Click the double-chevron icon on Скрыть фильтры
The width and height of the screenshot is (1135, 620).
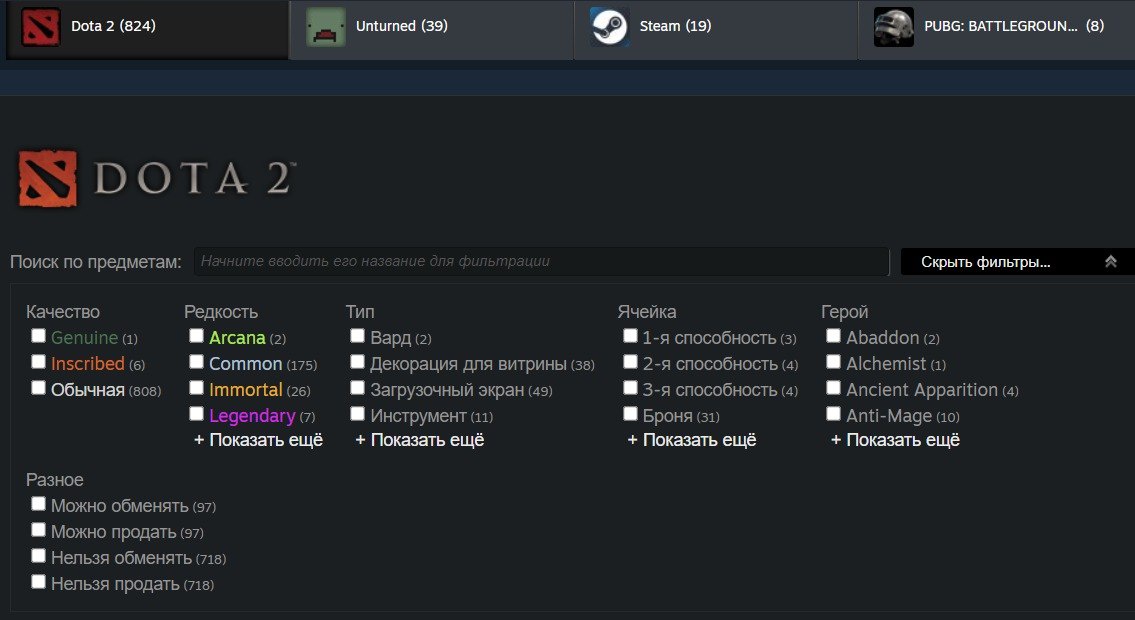pos(1110,262)
